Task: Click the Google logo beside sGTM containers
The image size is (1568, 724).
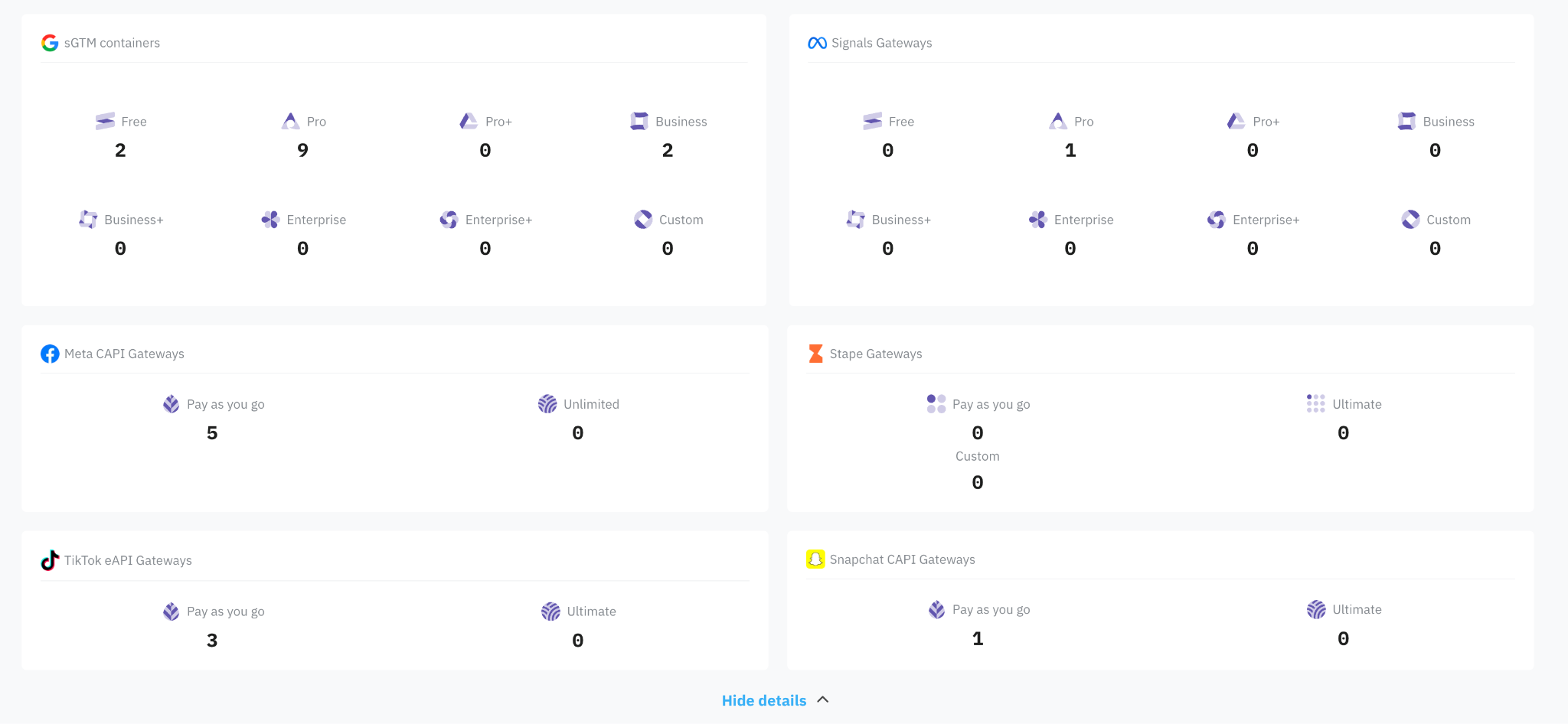Action: [x=50, y=43]
